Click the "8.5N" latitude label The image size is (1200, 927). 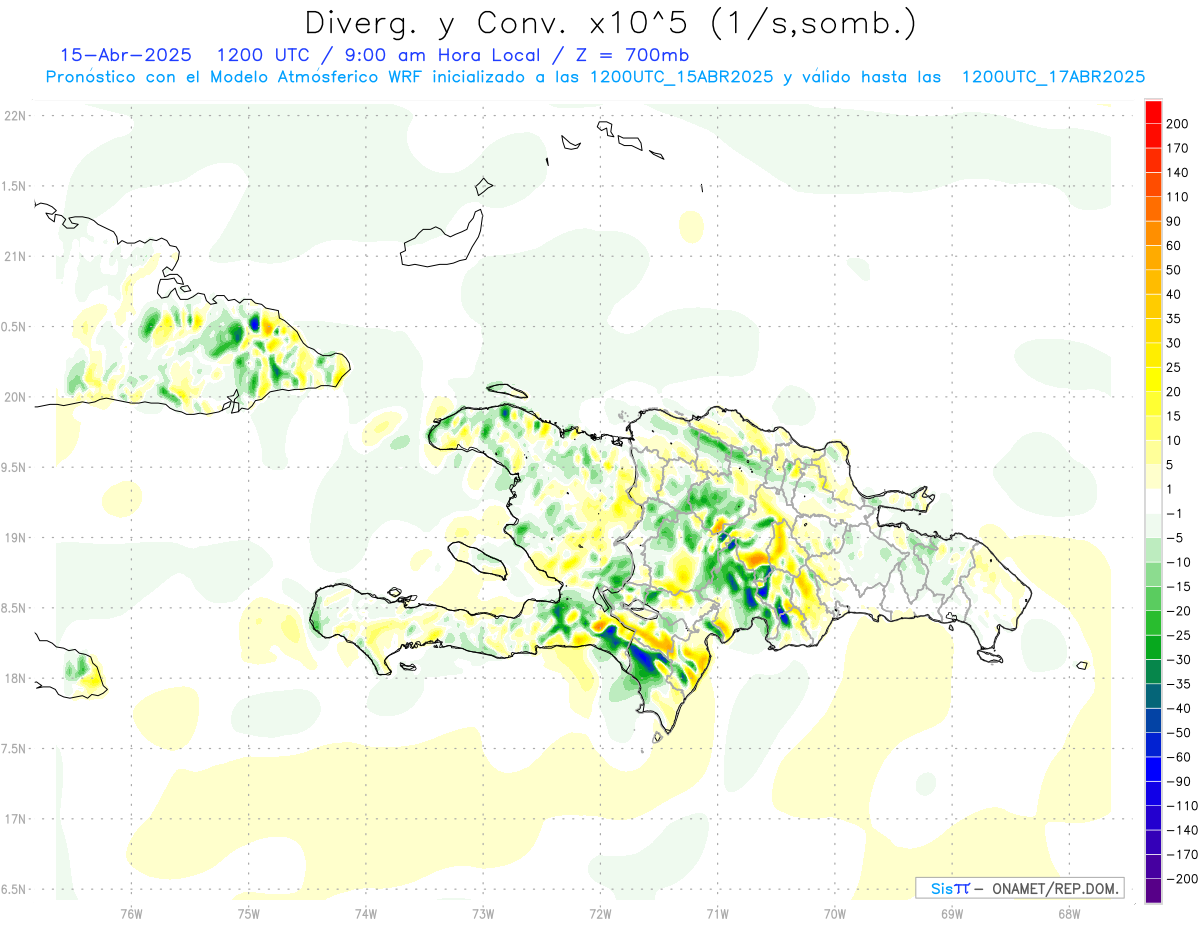pyautogui.click(x=15, y=608)
